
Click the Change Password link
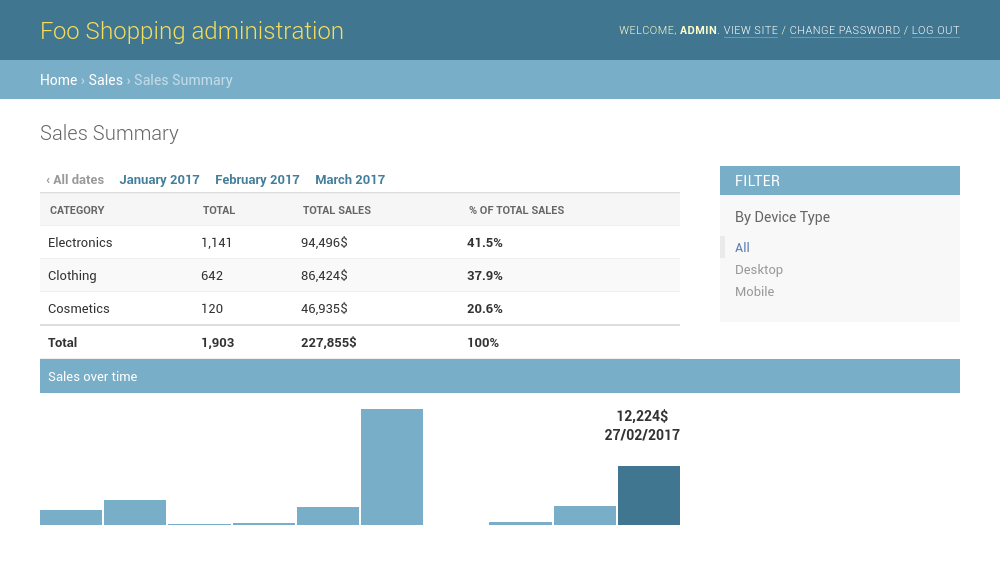[x=845, y=30]
